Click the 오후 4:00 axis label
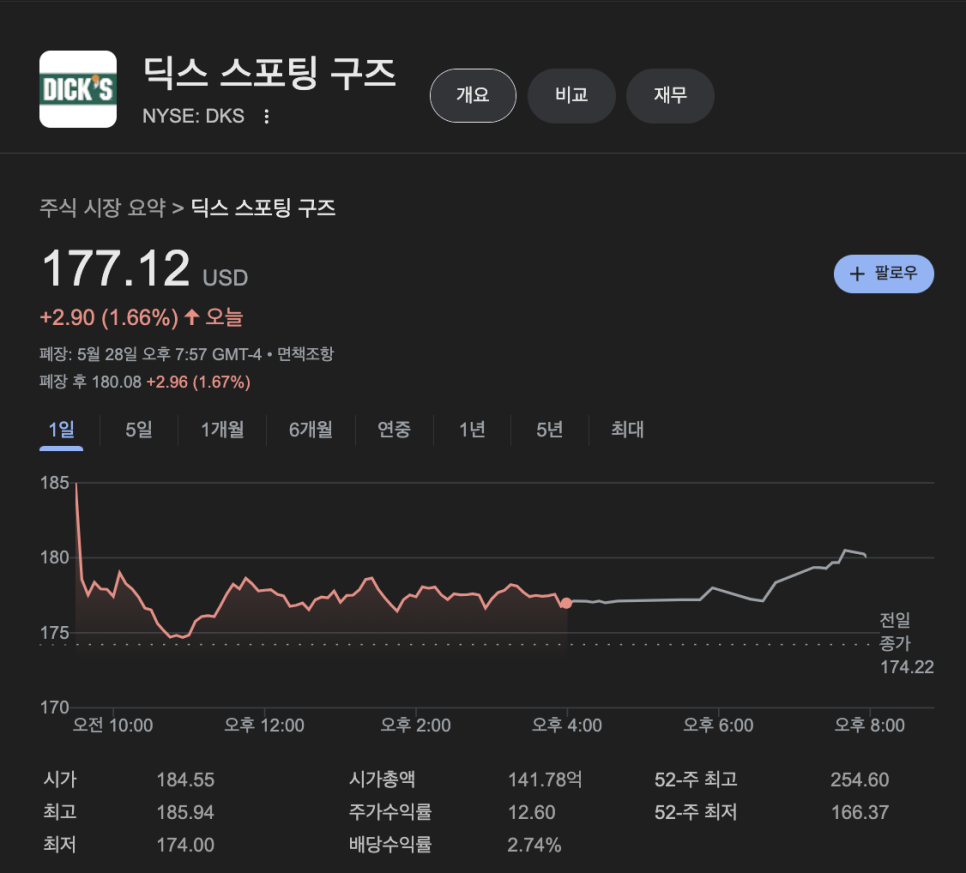This screenshot has height=873, width=966. [567, 725]
